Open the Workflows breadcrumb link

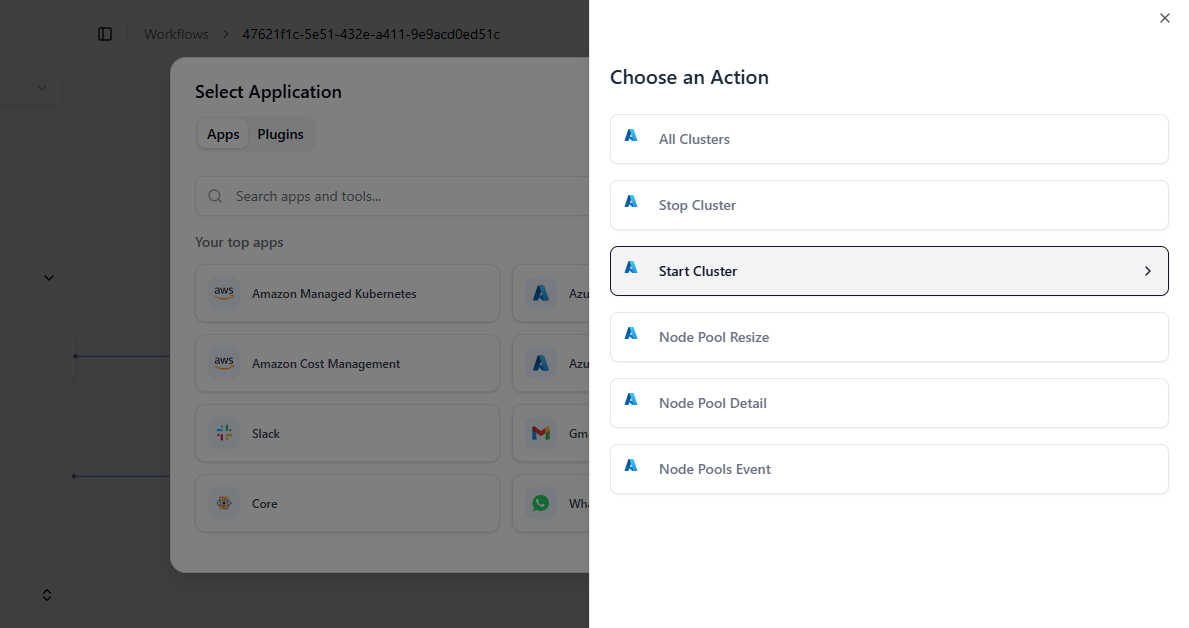[176, 34]
